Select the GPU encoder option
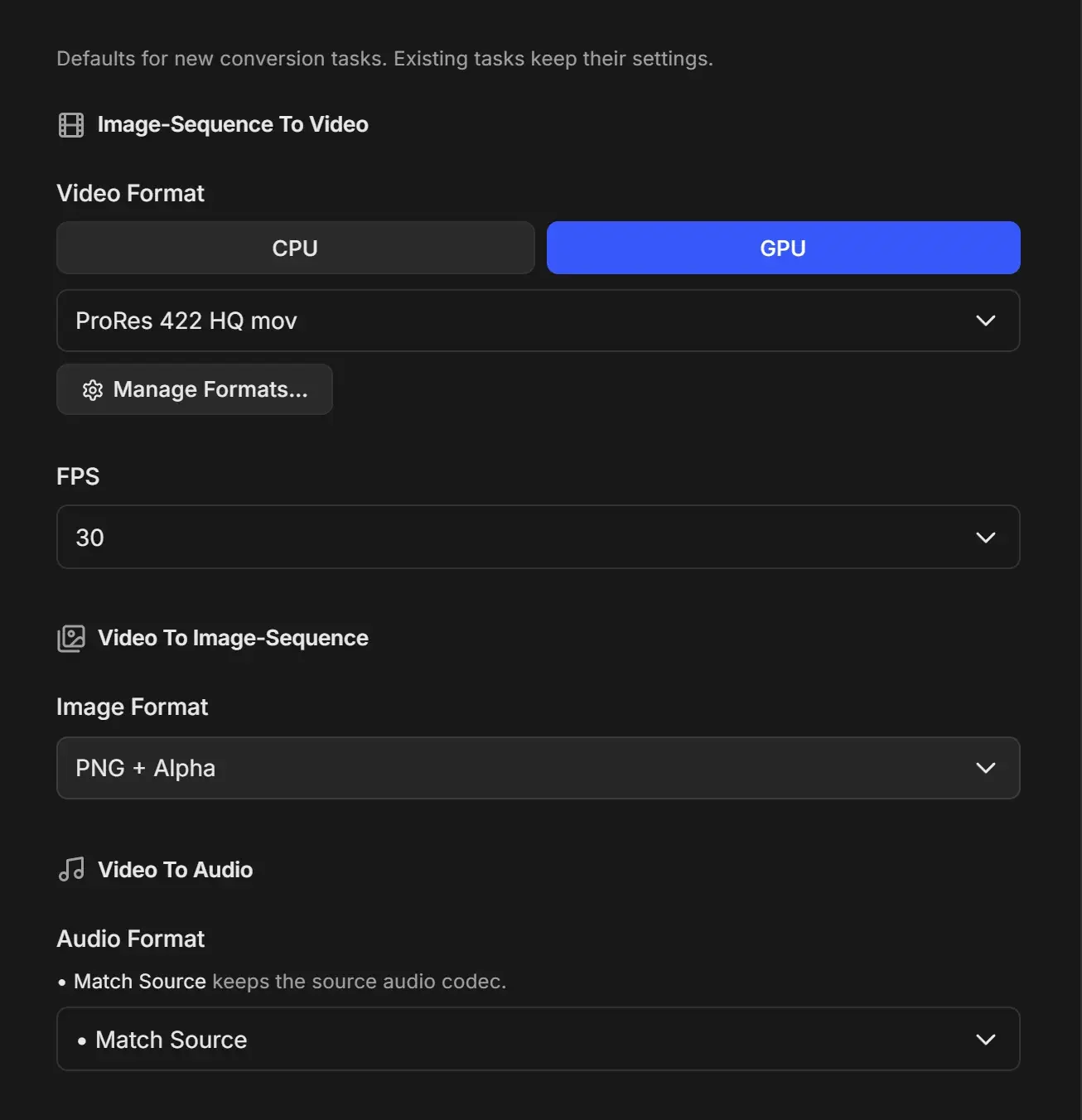The width and height of the screenshot is (1082, 1120). (783, 248)
